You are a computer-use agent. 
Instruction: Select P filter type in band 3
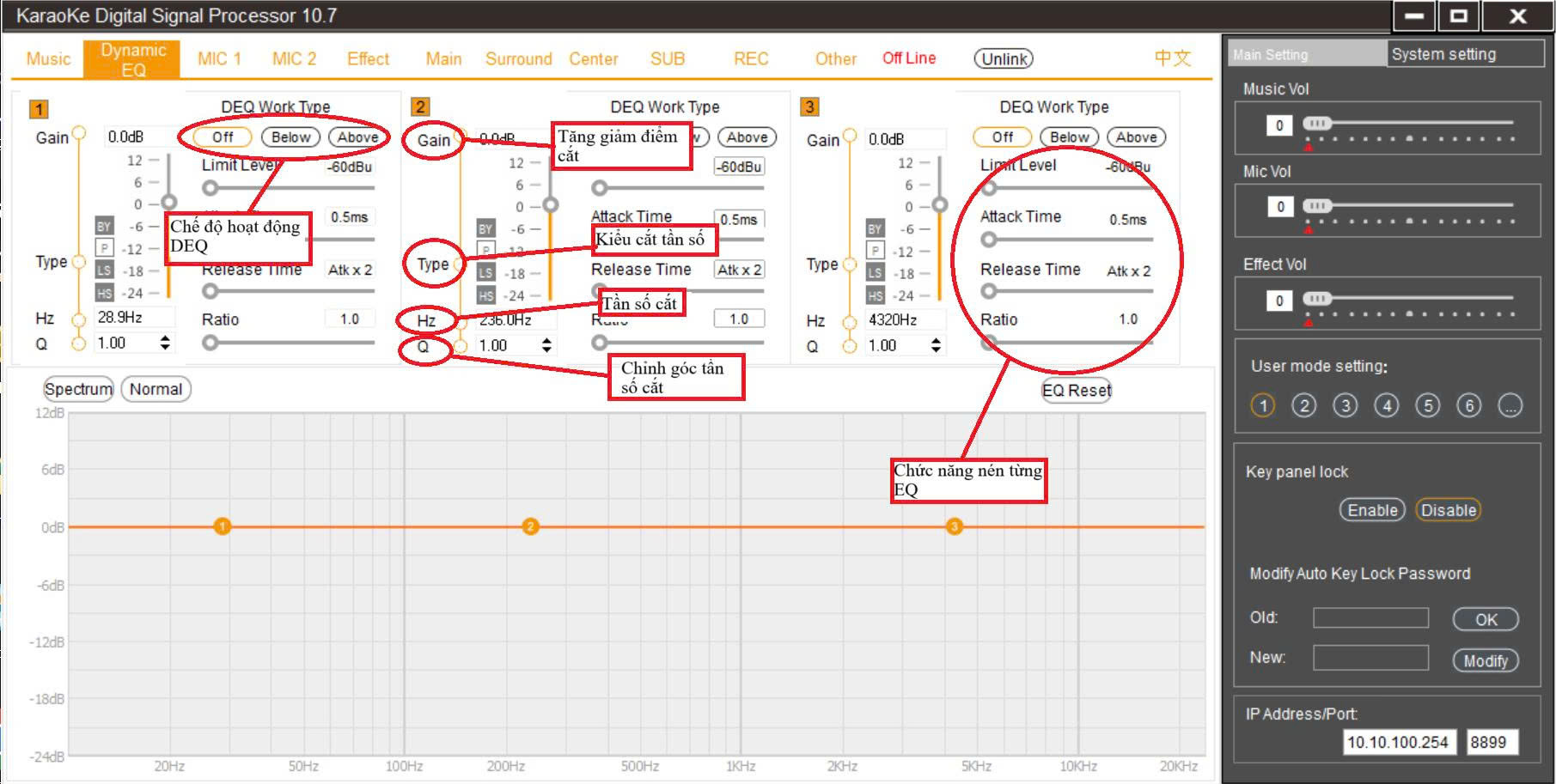pos(875,251)
